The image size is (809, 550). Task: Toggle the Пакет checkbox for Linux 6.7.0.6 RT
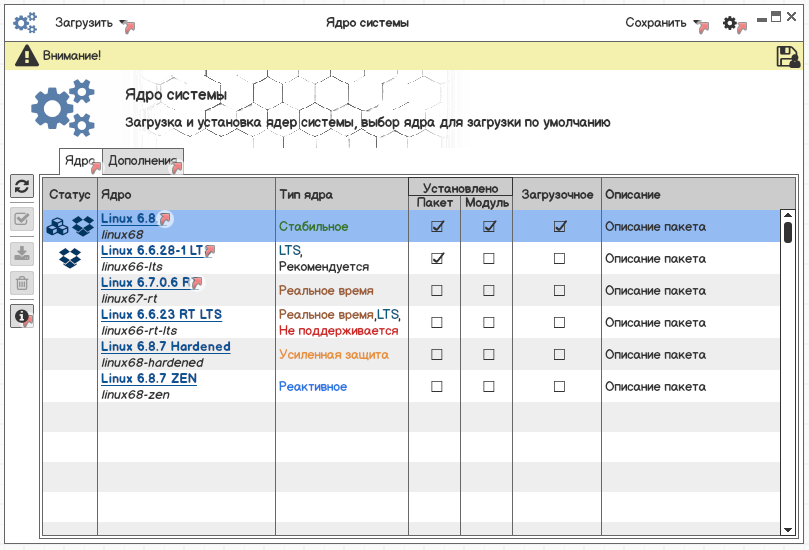[436, 291]
